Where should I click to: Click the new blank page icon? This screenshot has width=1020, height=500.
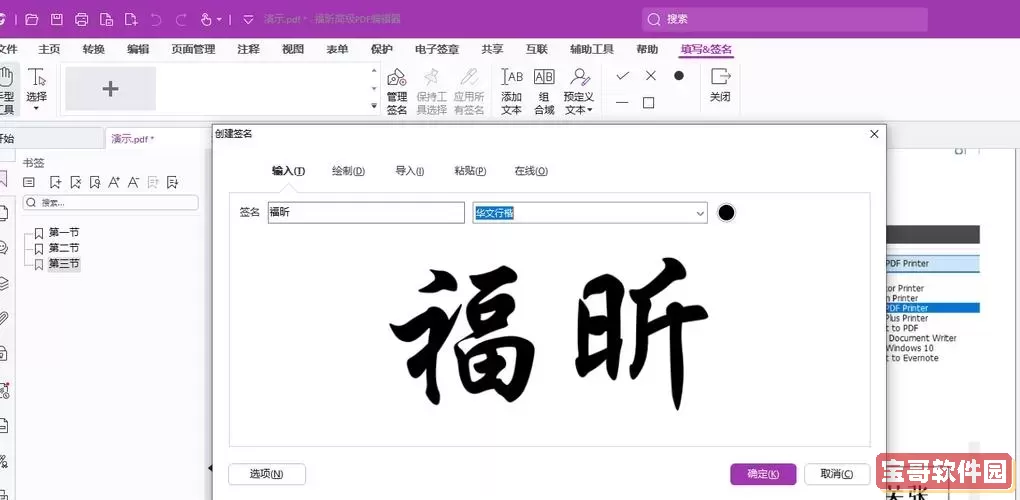coord(131,20)
